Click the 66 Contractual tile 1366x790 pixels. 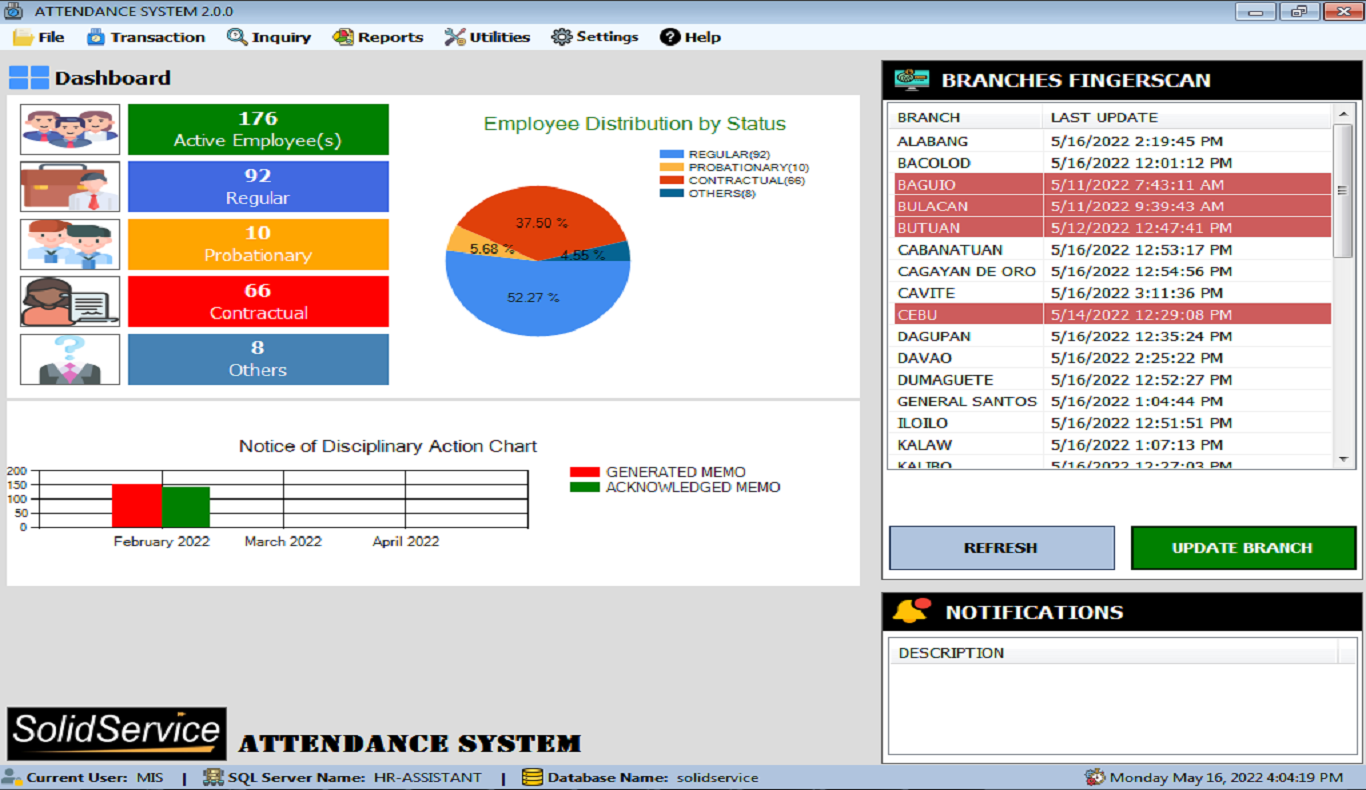[258, 302]
